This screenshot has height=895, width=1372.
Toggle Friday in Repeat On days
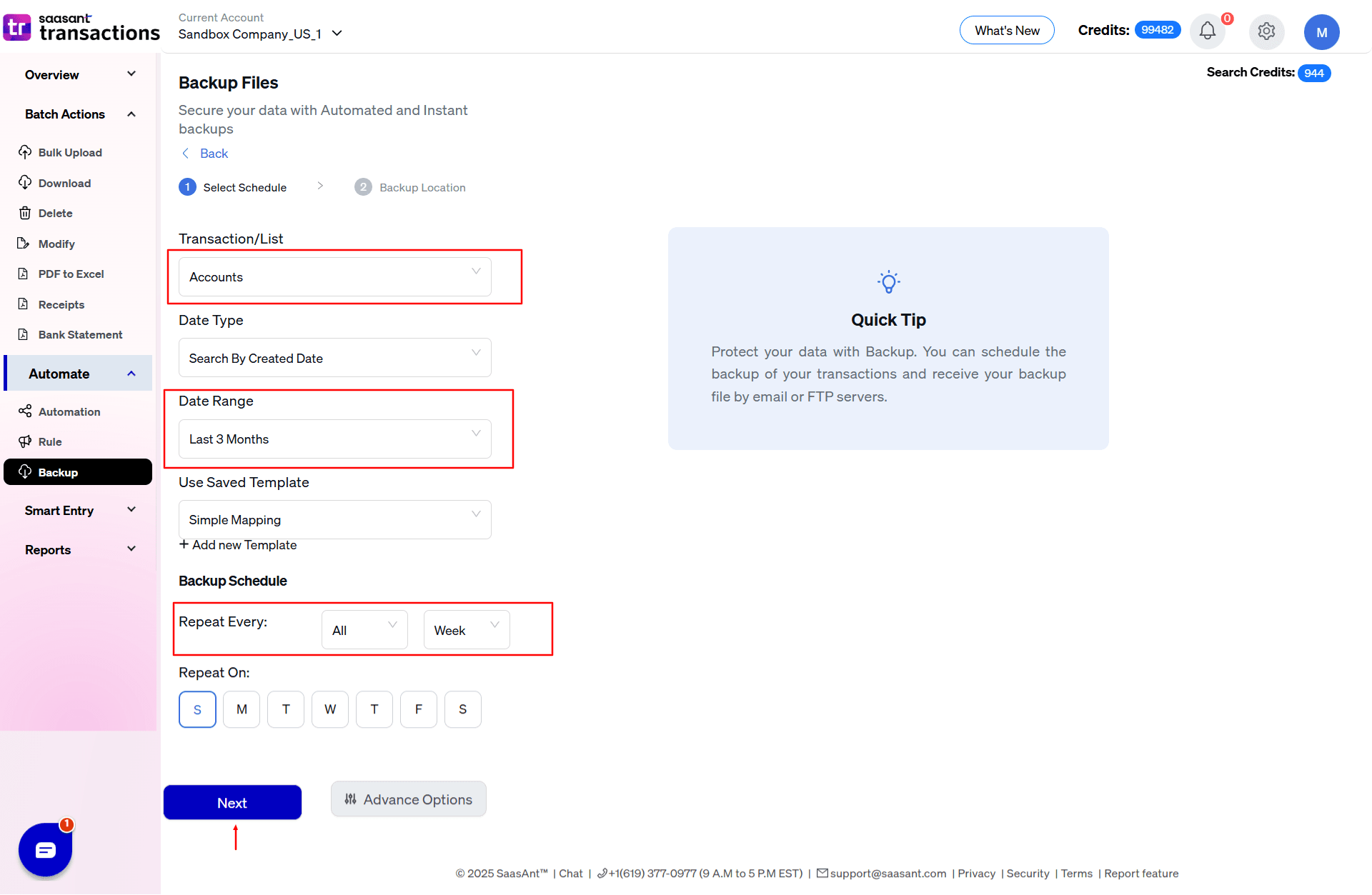pos(419,709)
